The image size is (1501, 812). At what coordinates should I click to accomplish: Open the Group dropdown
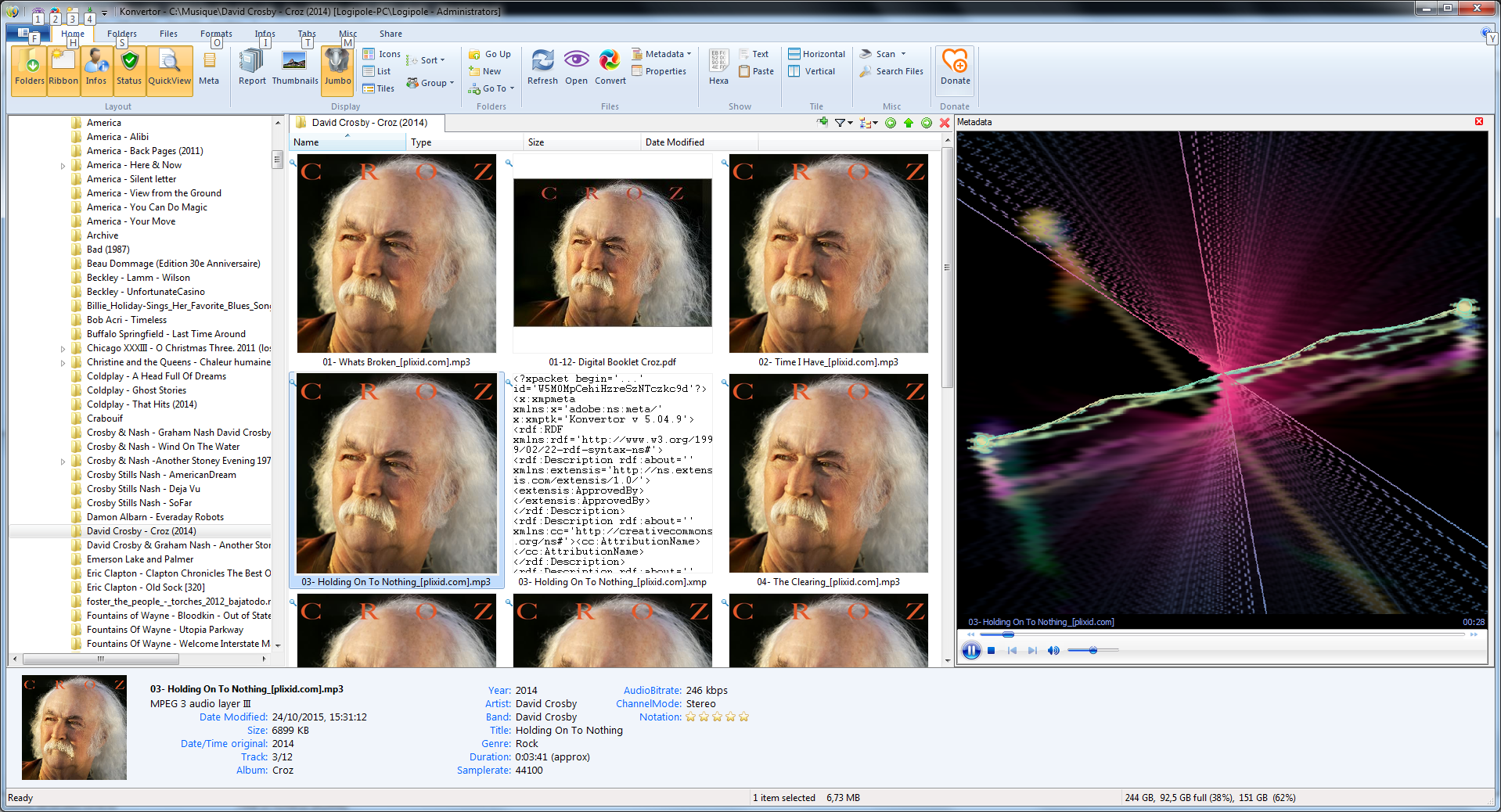tap(430, 83)
